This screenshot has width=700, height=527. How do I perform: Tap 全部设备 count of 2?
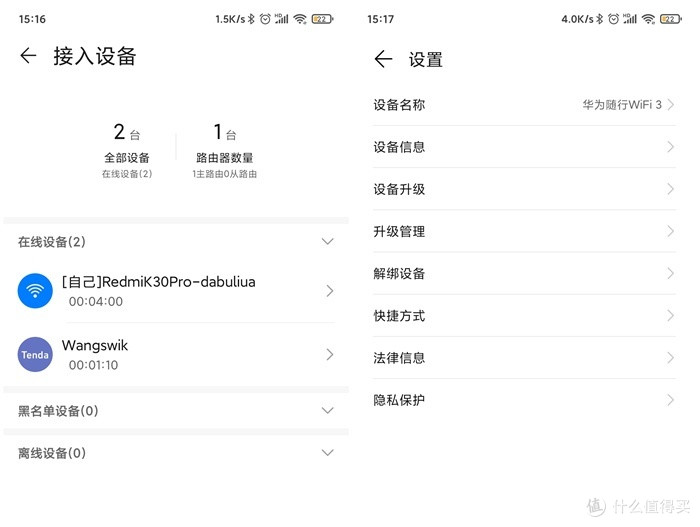[x=126, y=145]
